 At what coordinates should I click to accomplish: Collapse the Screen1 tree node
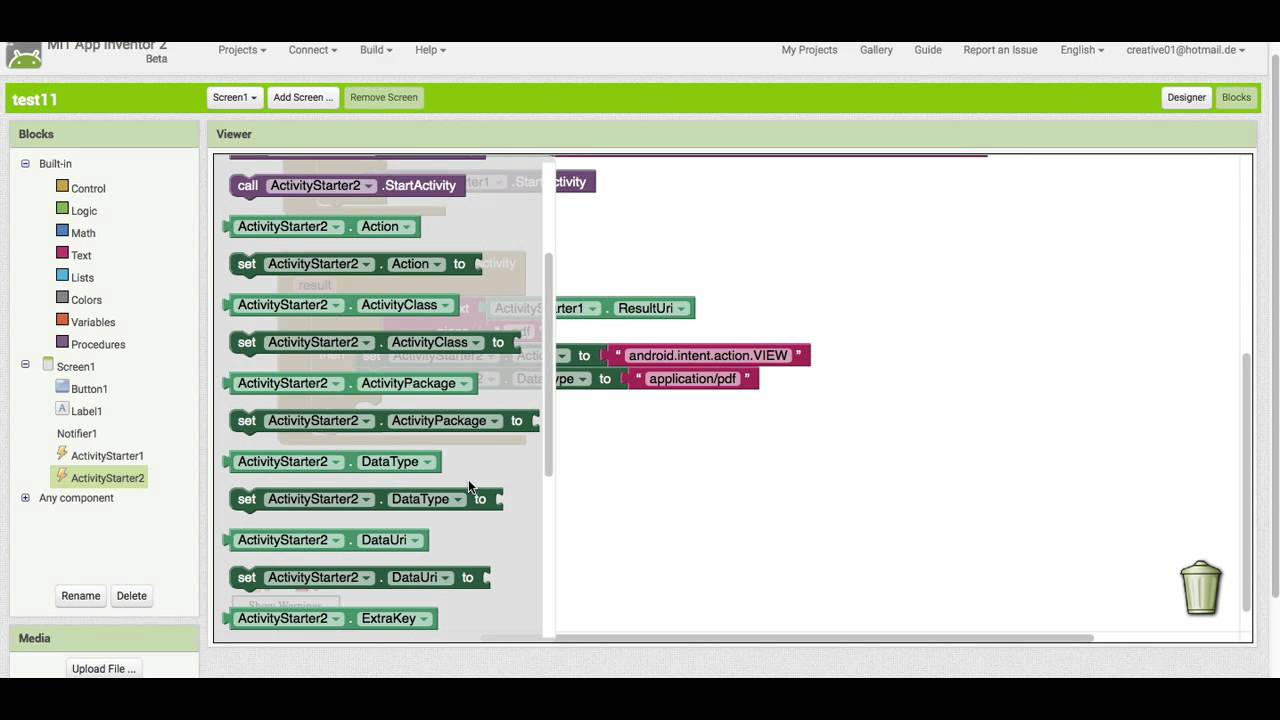[x=25, y=364]
